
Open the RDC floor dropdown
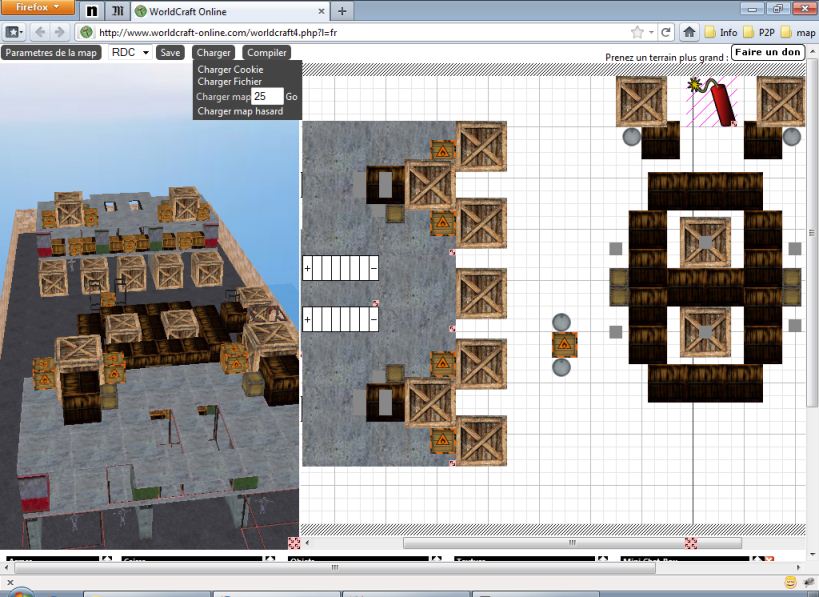point(131,52)
